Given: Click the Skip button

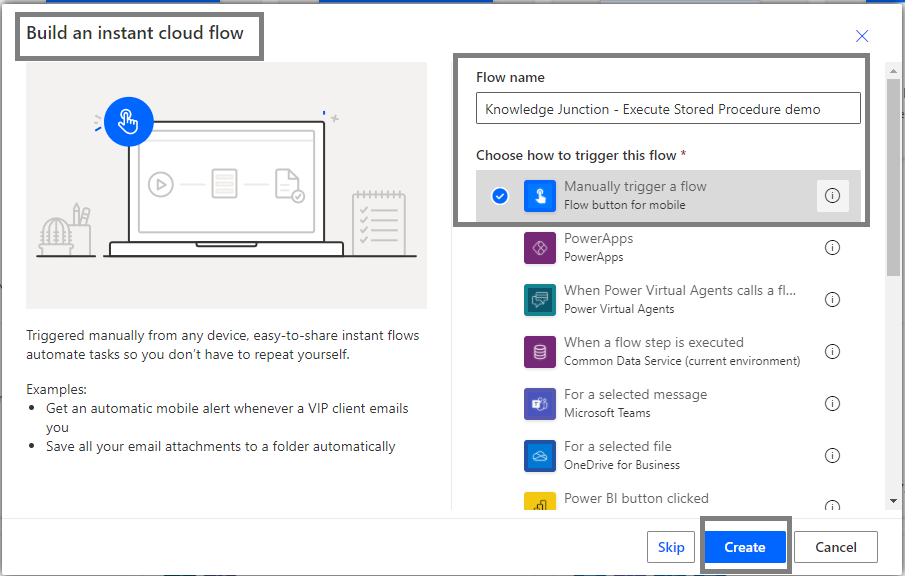Looking at the screenshot, I should pyautogui.click(x=671, y=547).
